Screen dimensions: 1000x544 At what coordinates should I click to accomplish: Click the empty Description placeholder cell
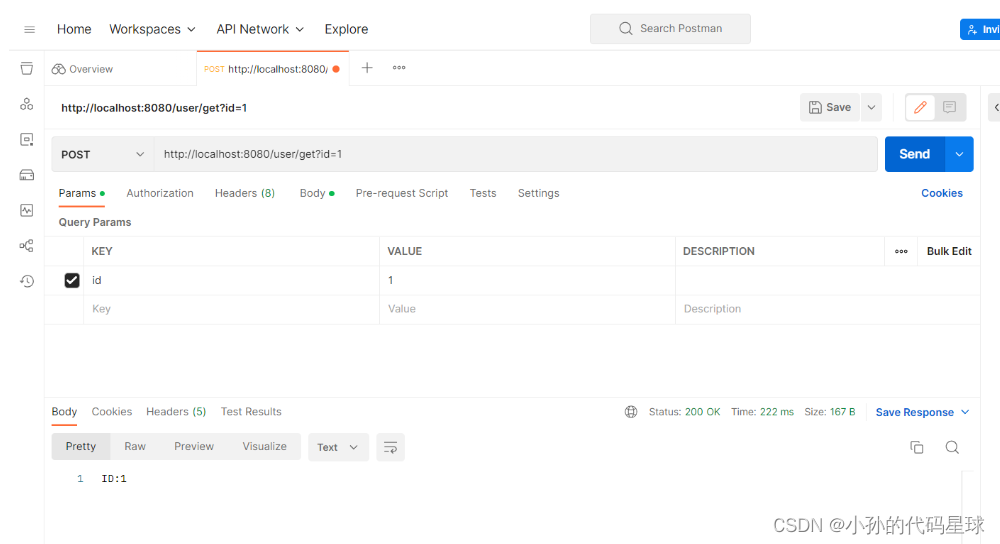point(827,309)
